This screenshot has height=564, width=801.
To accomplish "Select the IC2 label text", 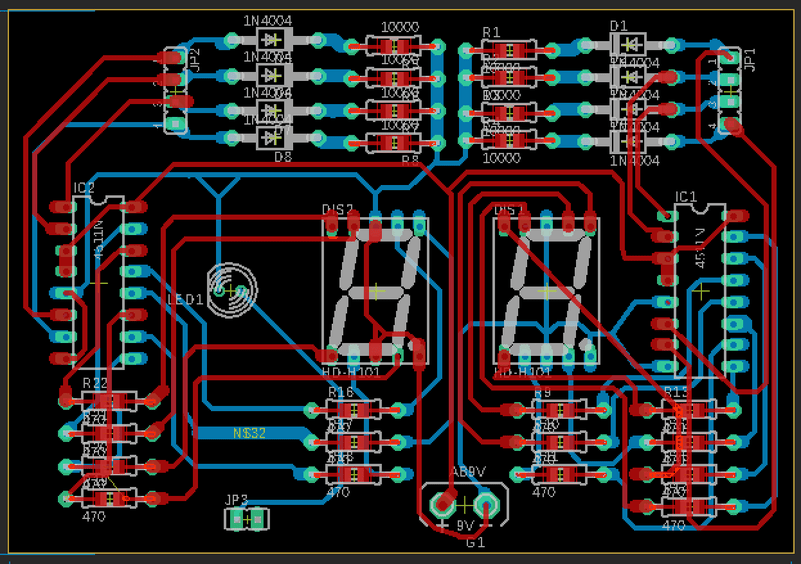I will coord(84,188).
